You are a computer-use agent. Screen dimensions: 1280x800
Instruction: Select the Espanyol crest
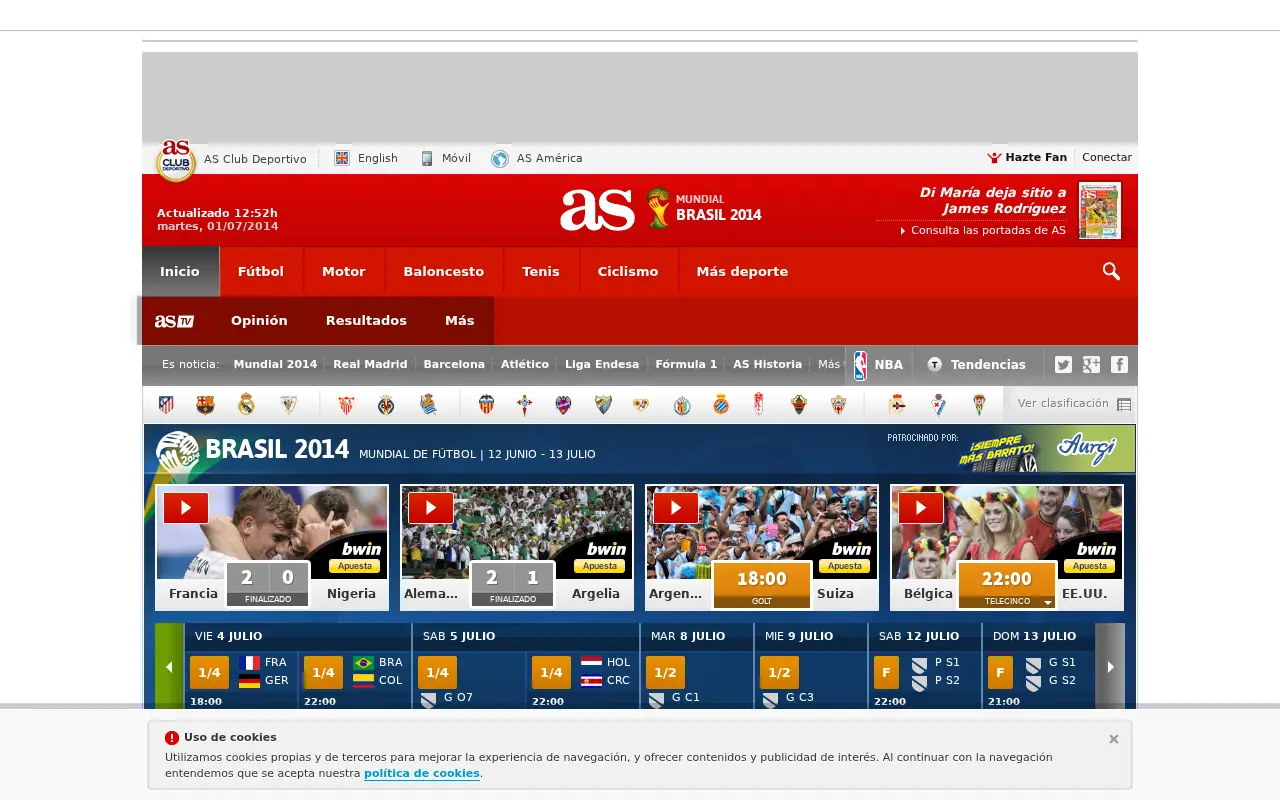[x=721, y=404]
